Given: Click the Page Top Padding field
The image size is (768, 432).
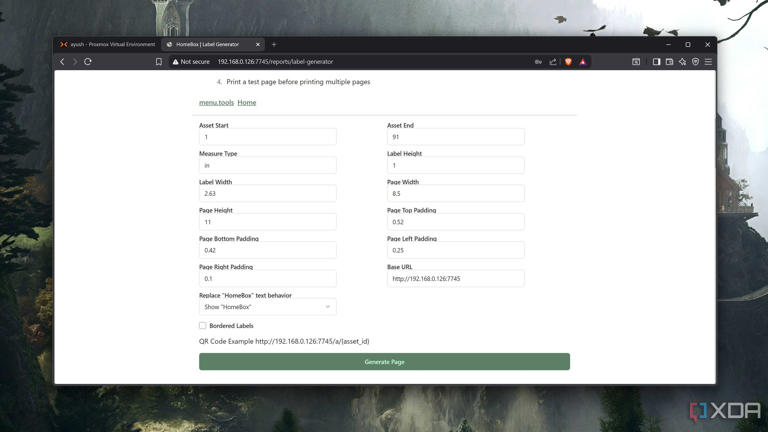Looking at the screenshot, I should pos(456,222).
